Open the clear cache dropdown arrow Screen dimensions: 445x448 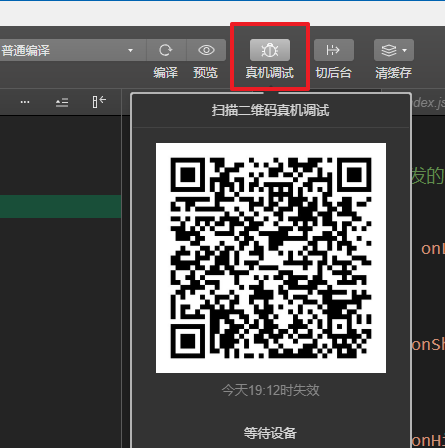click(x=405, y=50)
